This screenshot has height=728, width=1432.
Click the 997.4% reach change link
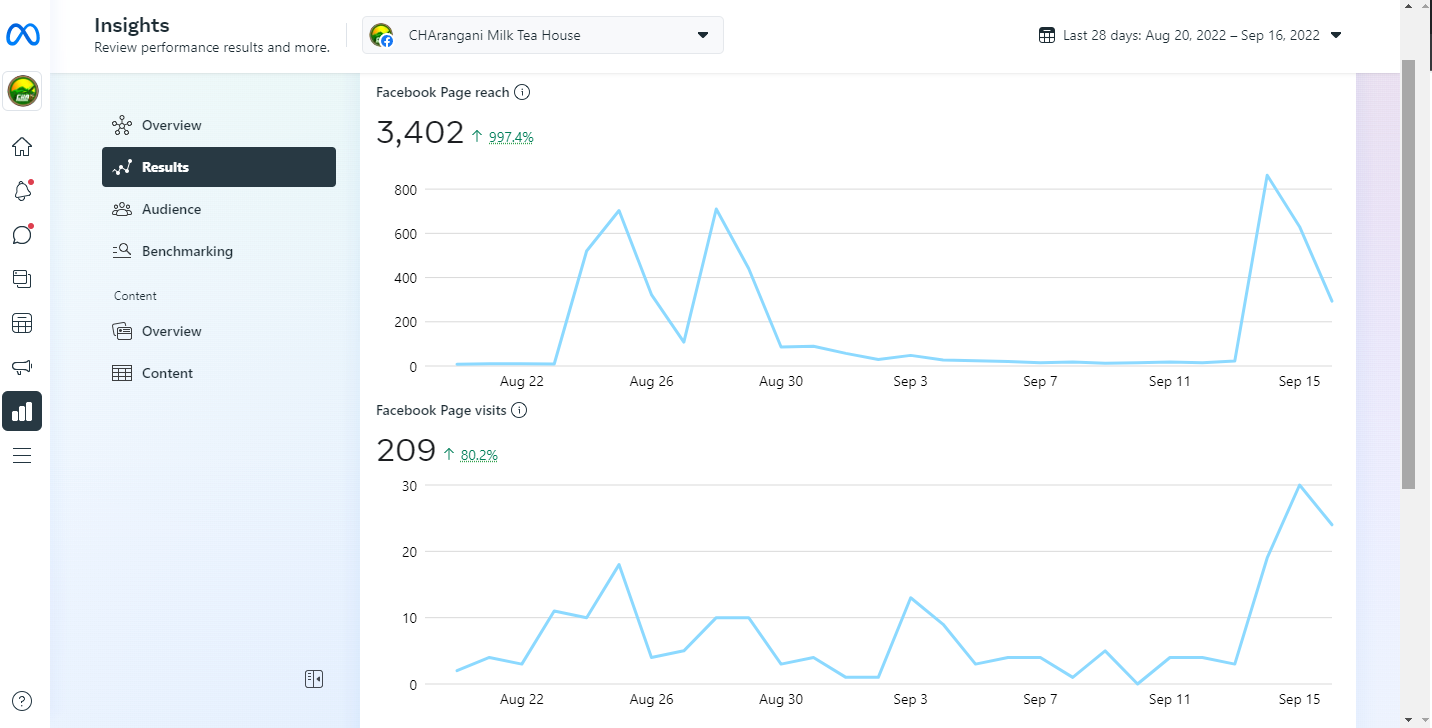510,137
